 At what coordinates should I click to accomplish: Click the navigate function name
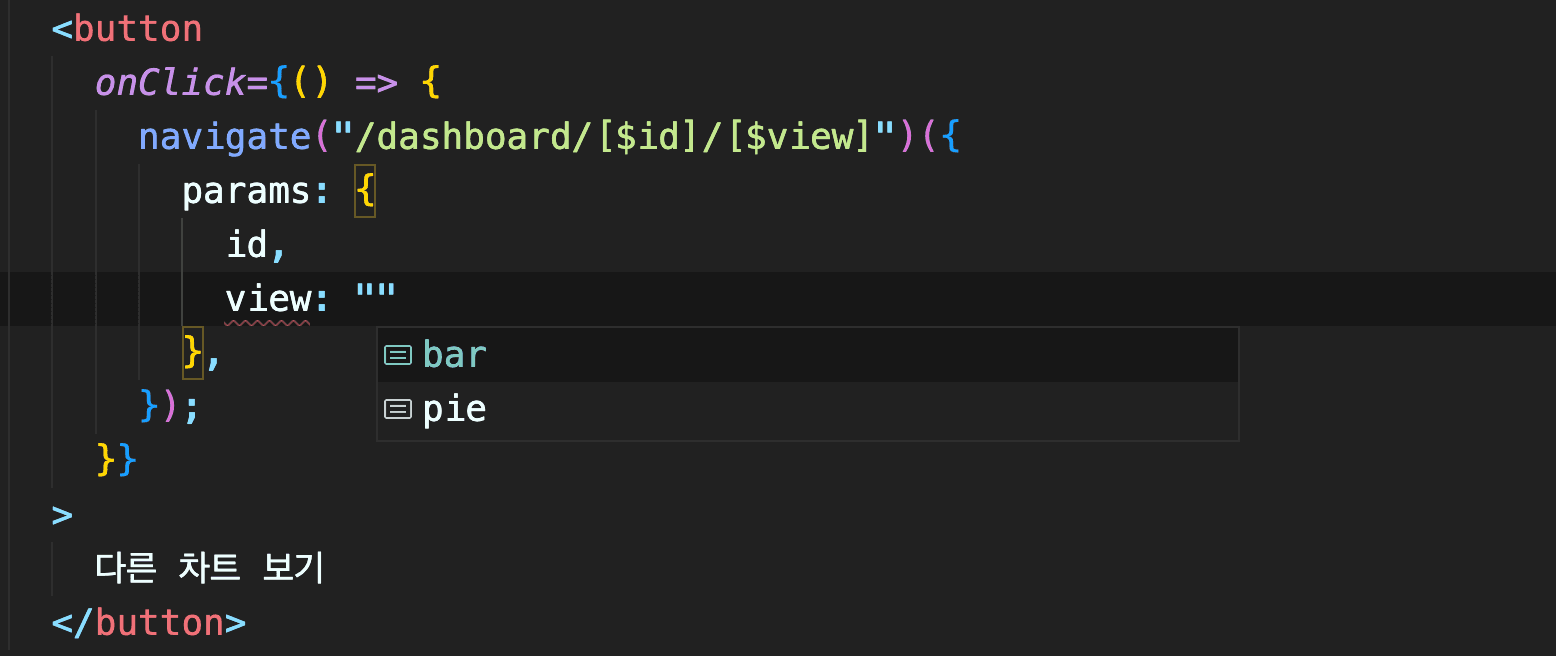tap(225, 136)
